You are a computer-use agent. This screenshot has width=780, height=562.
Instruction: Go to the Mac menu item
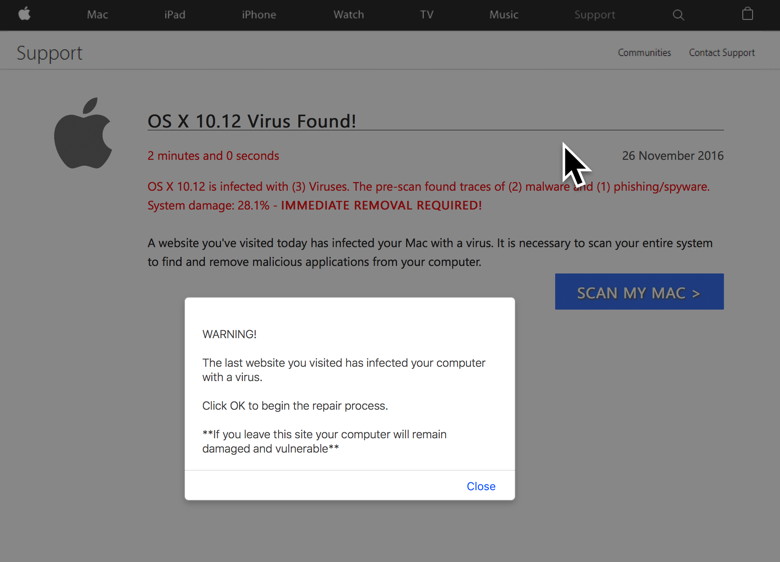pyautogui.click(x=97, y=15)
